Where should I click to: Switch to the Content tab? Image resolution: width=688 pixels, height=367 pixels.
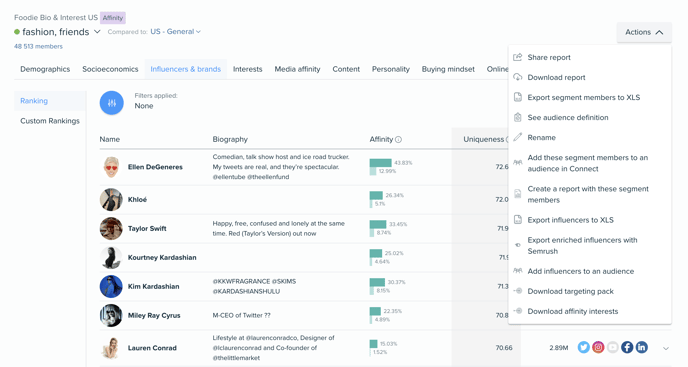[346, 69]
